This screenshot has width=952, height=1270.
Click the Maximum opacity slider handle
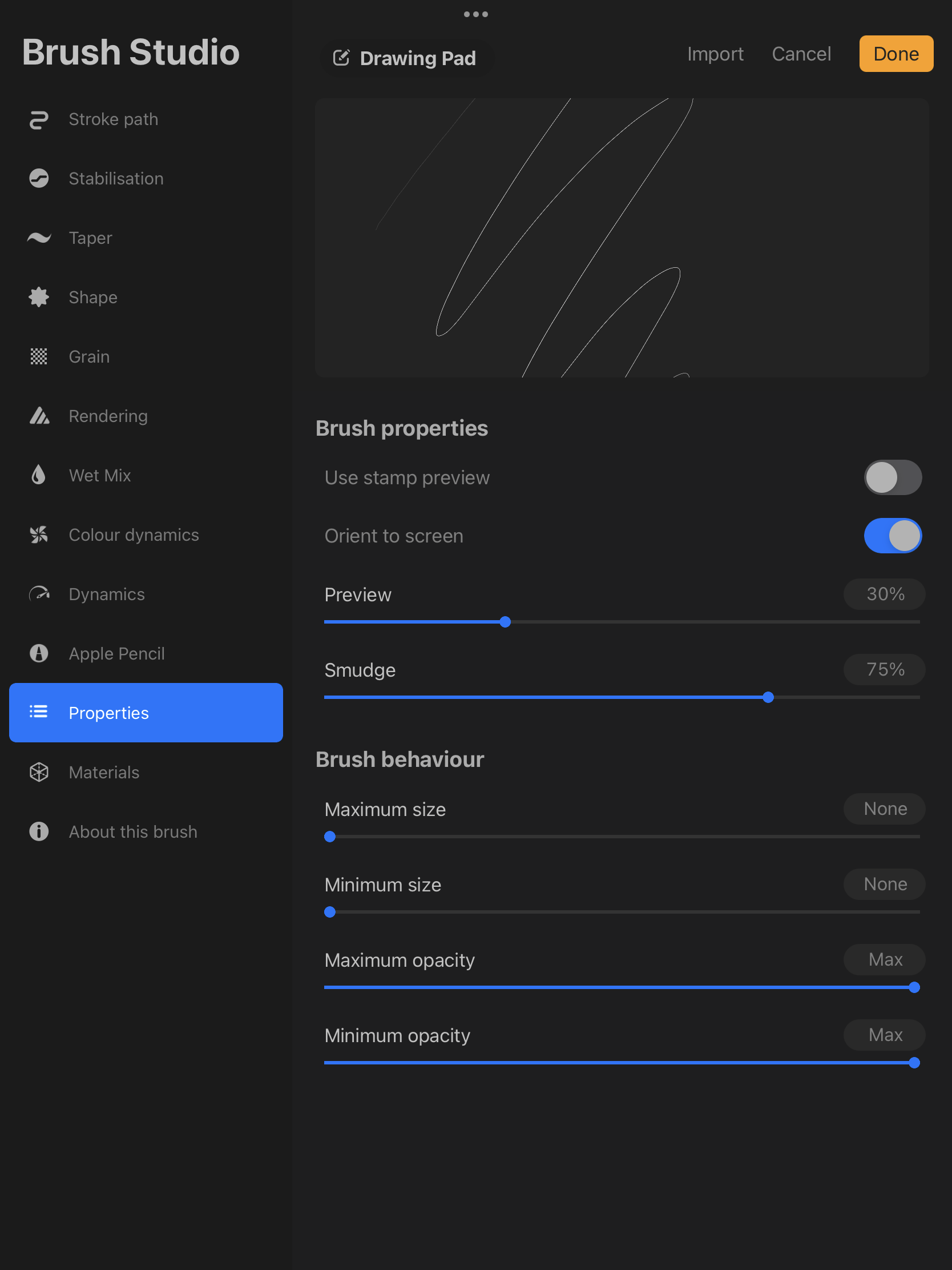(914, 987)
